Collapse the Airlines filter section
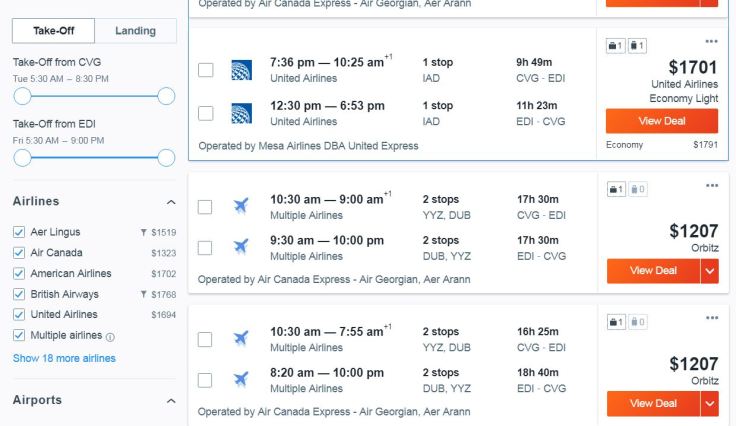Screen dimensions: 736x426 (x=170, y=201)
